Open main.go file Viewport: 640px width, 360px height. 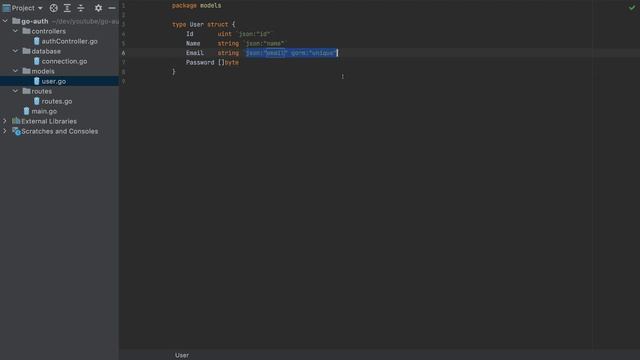click(x=44, y=111)
